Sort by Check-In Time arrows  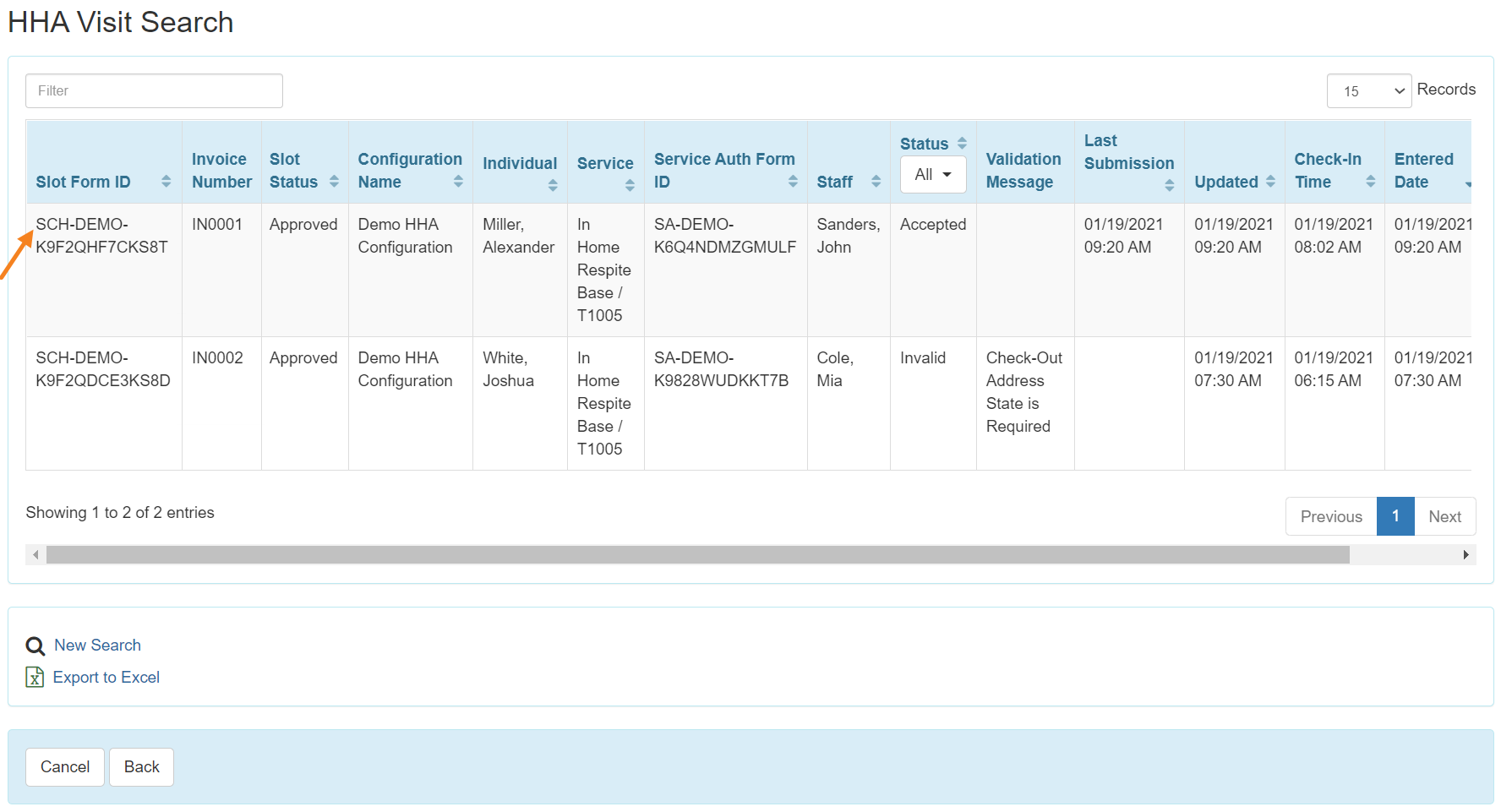point(1370,182)
